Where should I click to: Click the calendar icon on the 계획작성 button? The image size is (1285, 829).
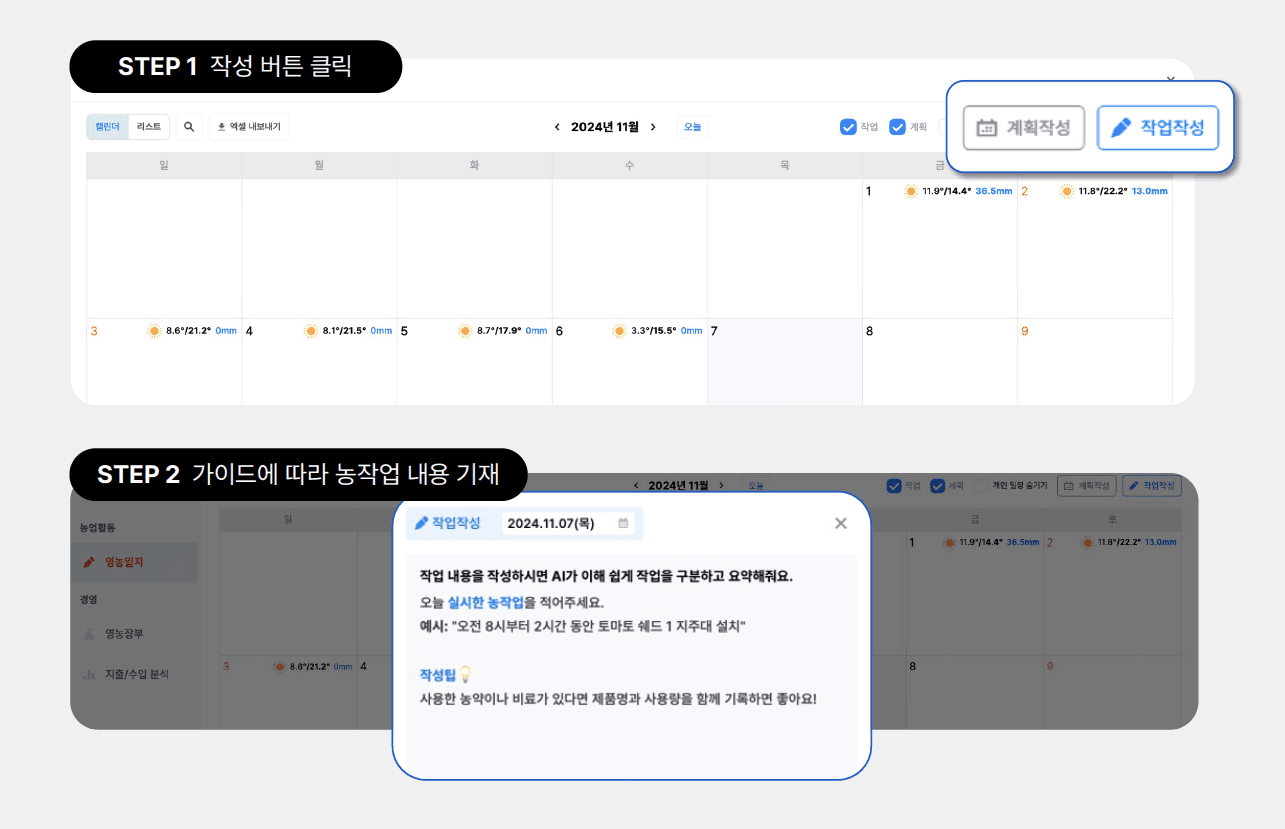tap(989, 127)
